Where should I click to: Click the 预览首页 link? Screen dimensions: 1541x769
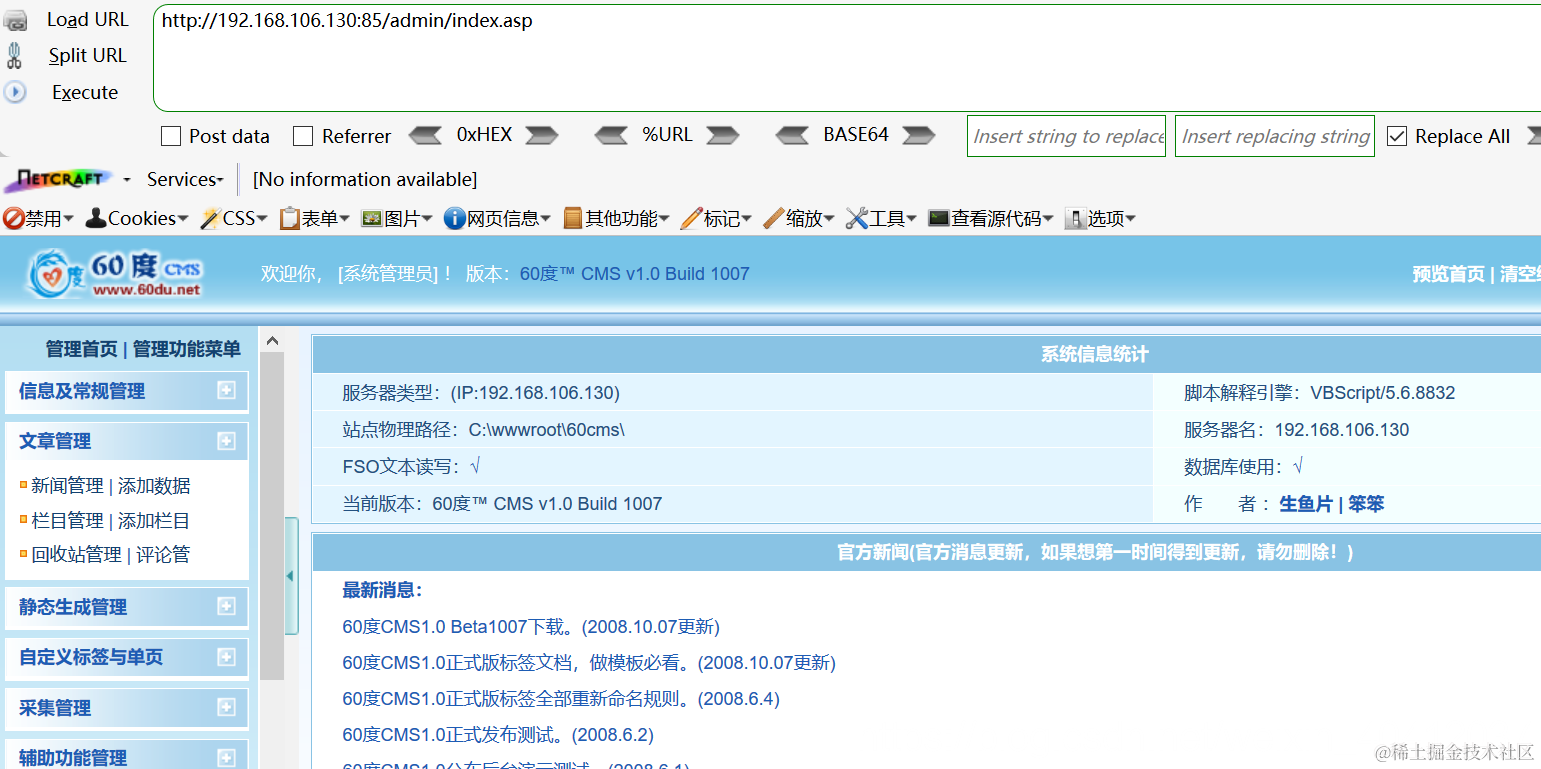click(x=1448, y=274)
